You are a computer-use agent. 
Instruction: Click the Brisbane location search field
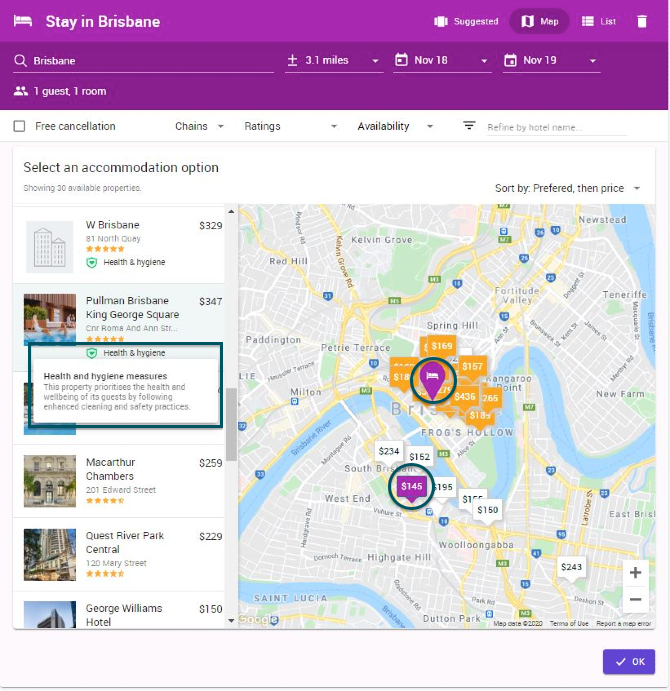point(143,61)
